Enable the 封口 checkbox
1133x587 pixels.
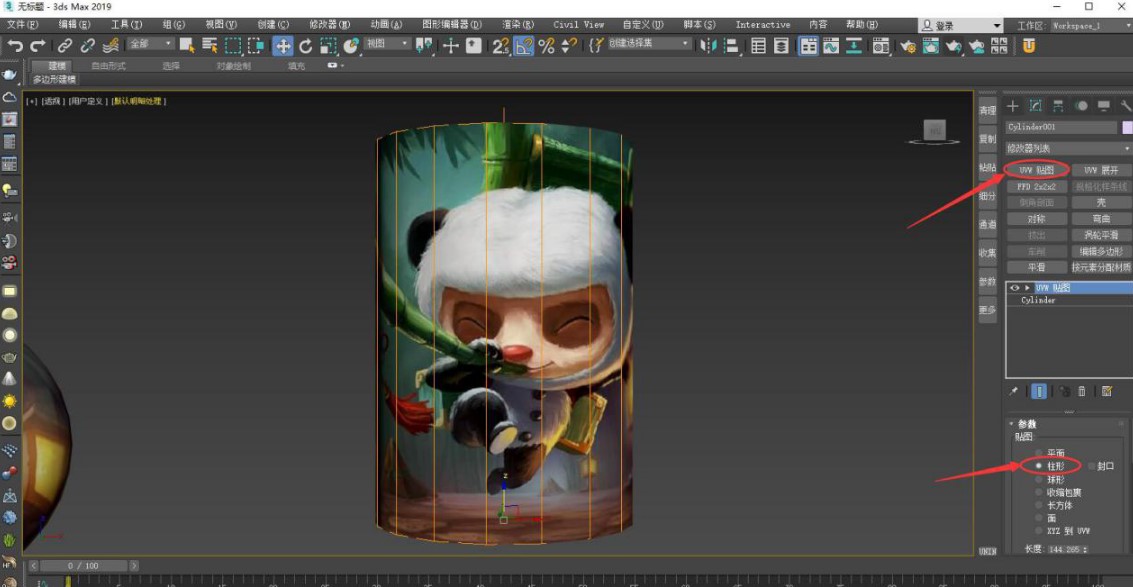[x=1091, y=466]
